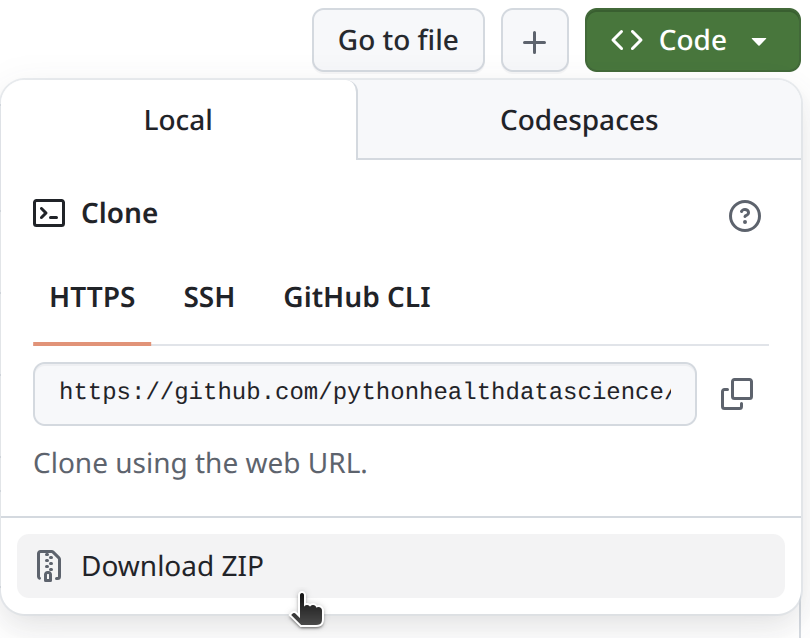This screenshot has width=810, height=638.
Task: Click the terminal icon beside Clone
Action: point(49,213)
